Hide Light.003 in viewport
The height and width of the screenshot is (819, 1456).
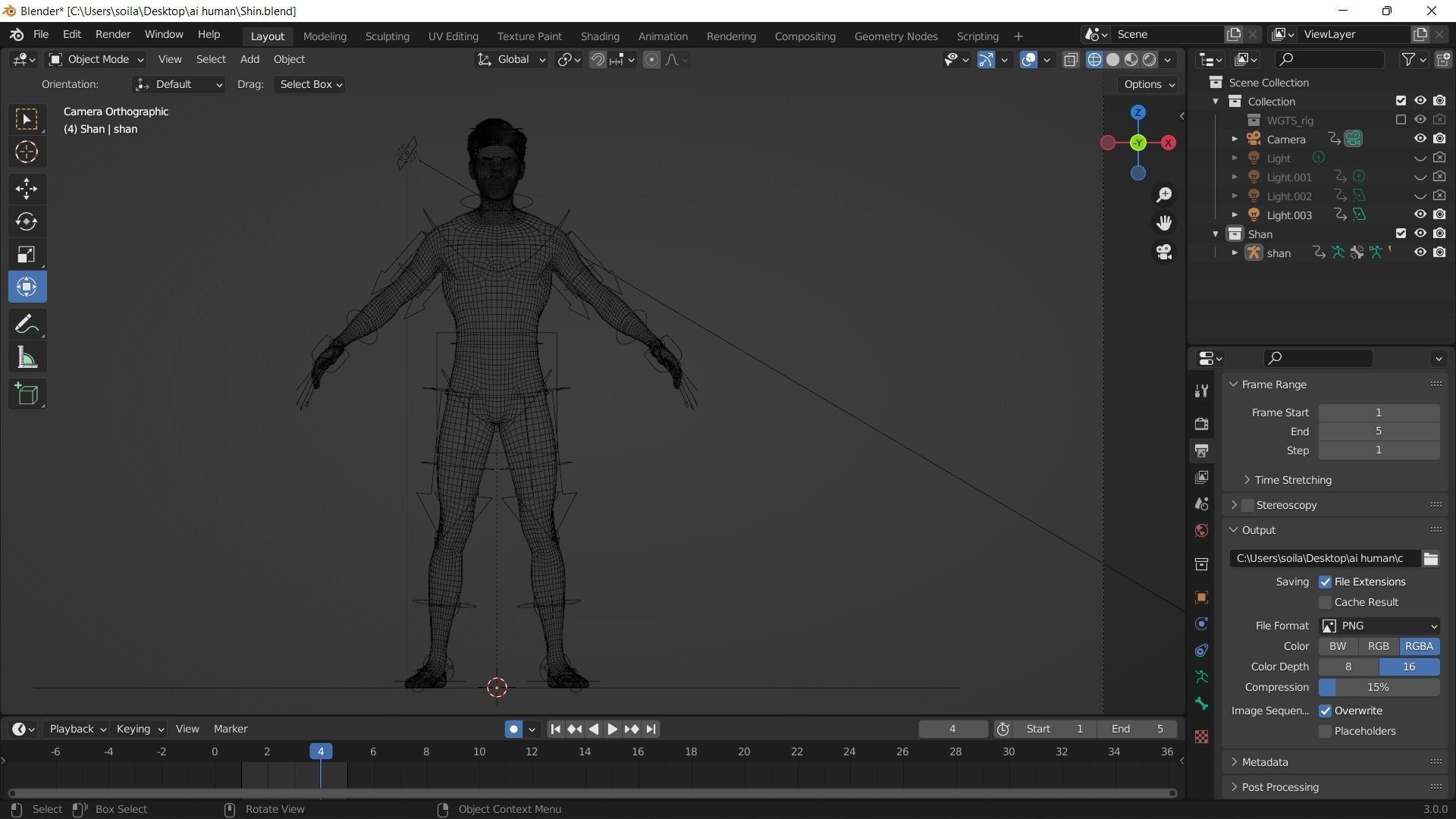[x=1420, y=215]
